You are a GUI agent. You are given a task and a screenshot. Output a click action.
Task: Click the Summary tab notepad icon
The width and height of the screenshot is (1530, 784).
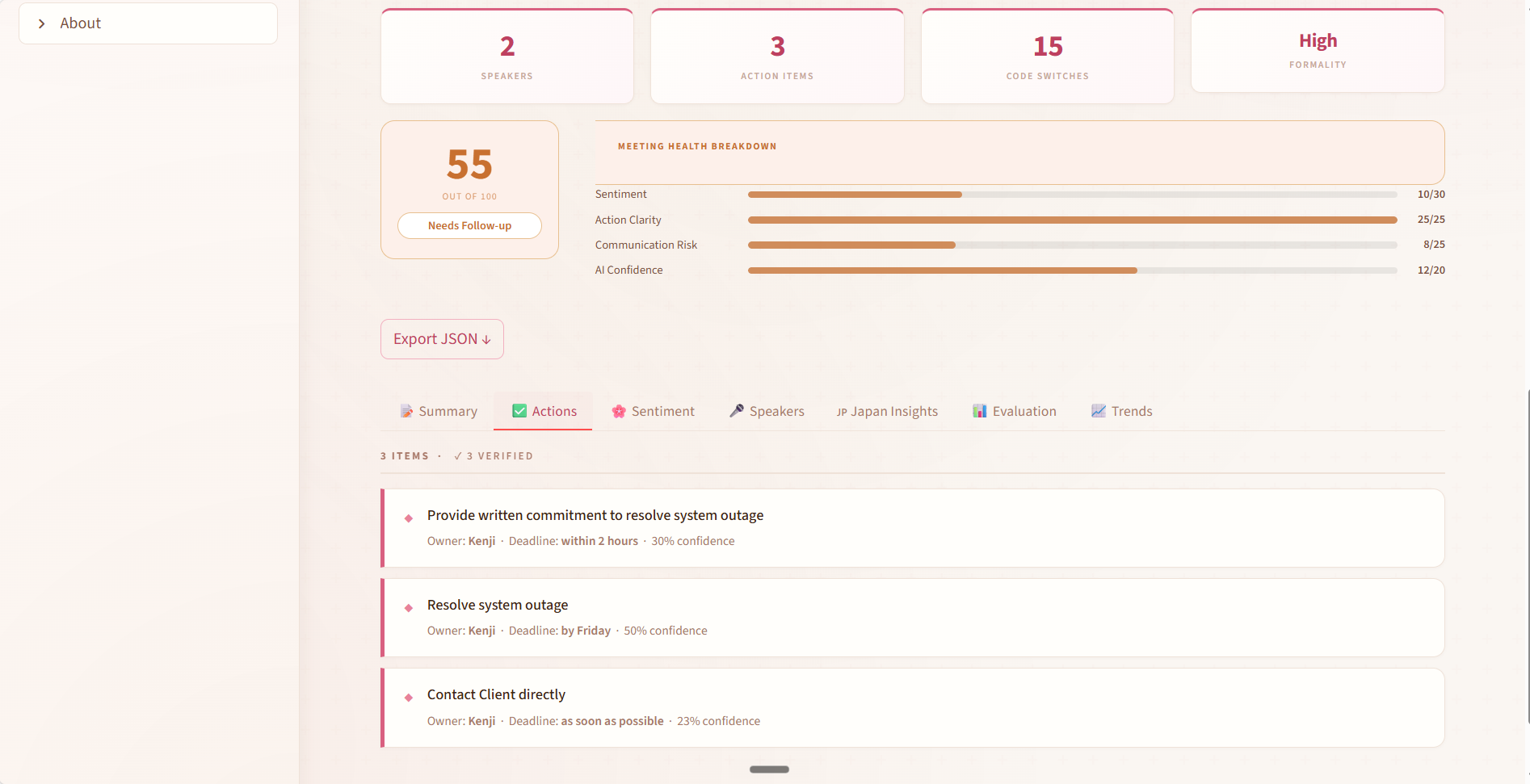coord(407,411)
